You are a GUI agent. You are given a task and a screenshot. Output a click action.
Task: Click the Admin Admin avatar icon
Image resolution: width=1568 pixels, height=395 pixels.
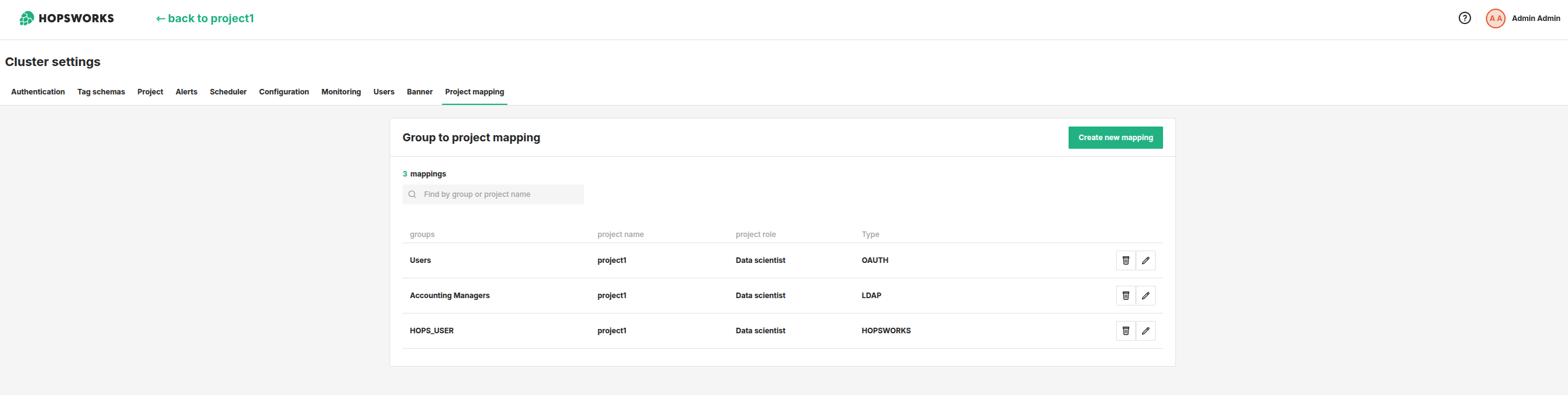tap(1495, 19)
